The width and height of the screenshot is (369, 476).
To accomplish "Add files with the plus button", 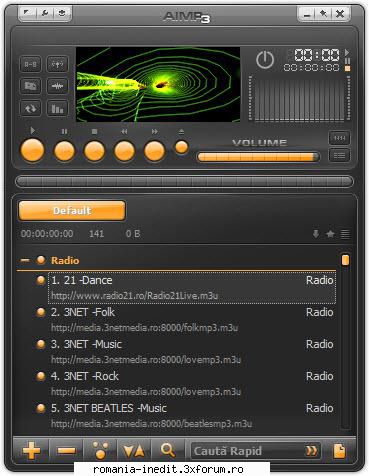I will [x=31, y=451].
